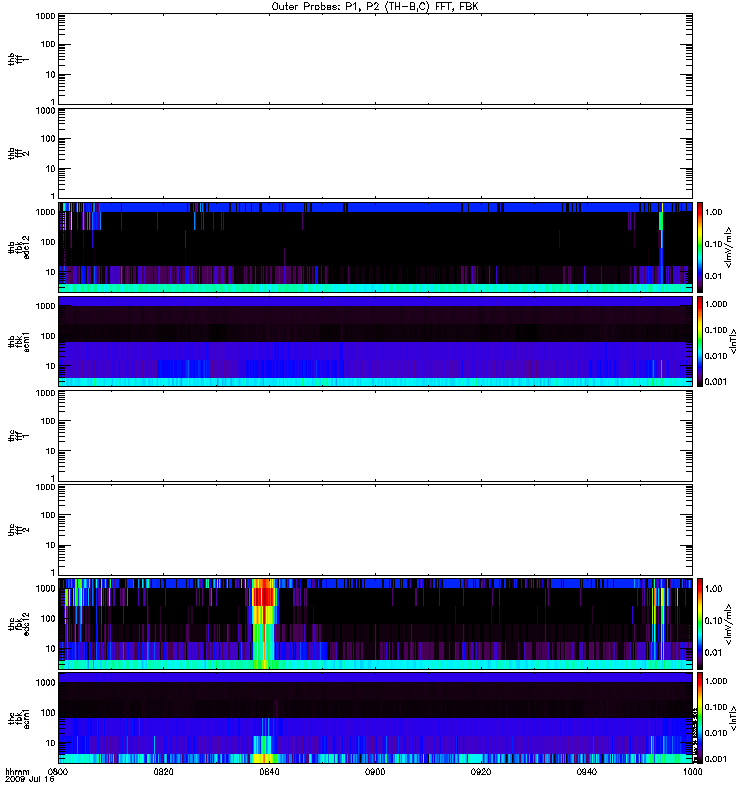Viewport: 750px width, 800px height.
Task: Click the '100' y-axis label of thc fbk edc12
Action: coord(48,618)
